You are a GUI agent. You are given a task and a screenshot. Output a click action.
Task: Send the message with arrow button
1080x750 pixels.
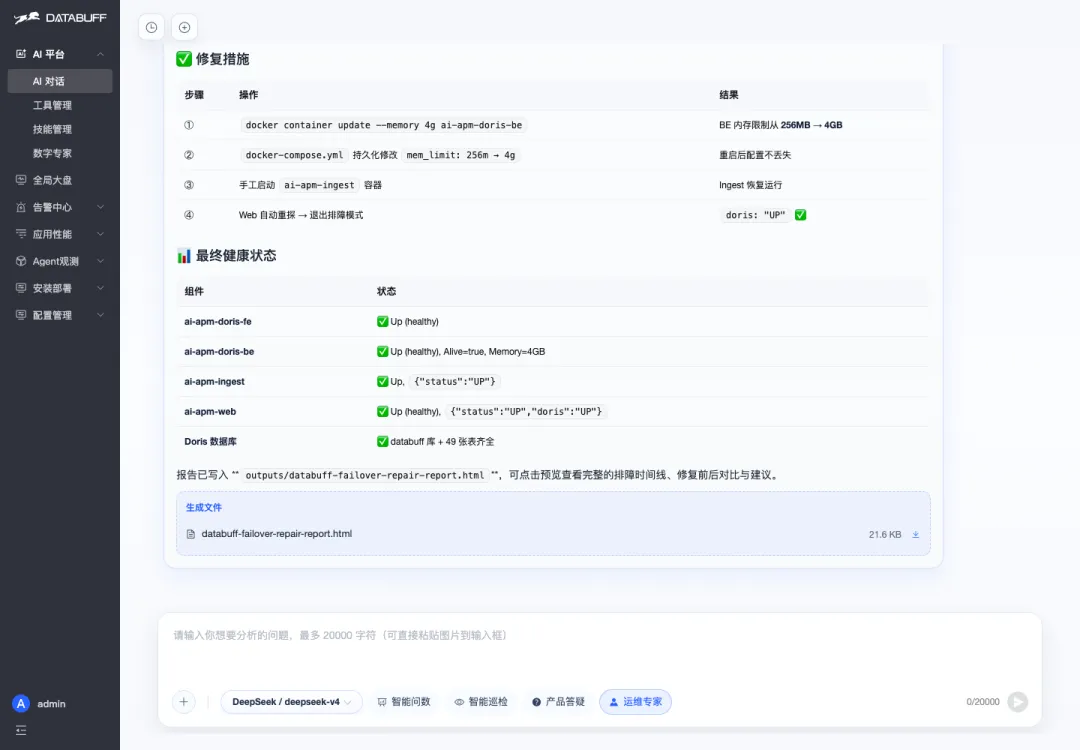(x=1017, y=702)
